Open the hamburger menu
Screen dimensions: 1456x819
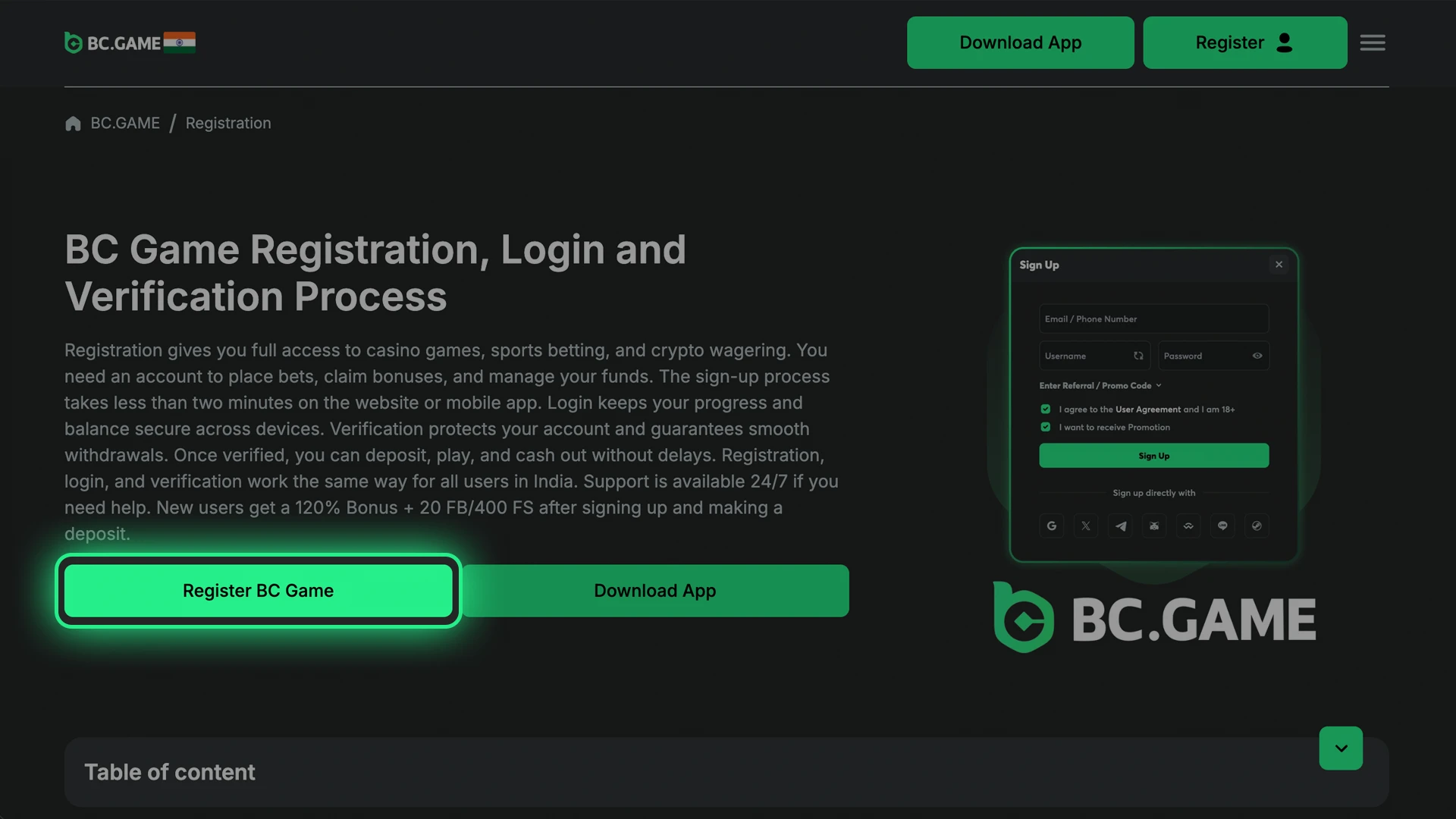[1372, 42]
